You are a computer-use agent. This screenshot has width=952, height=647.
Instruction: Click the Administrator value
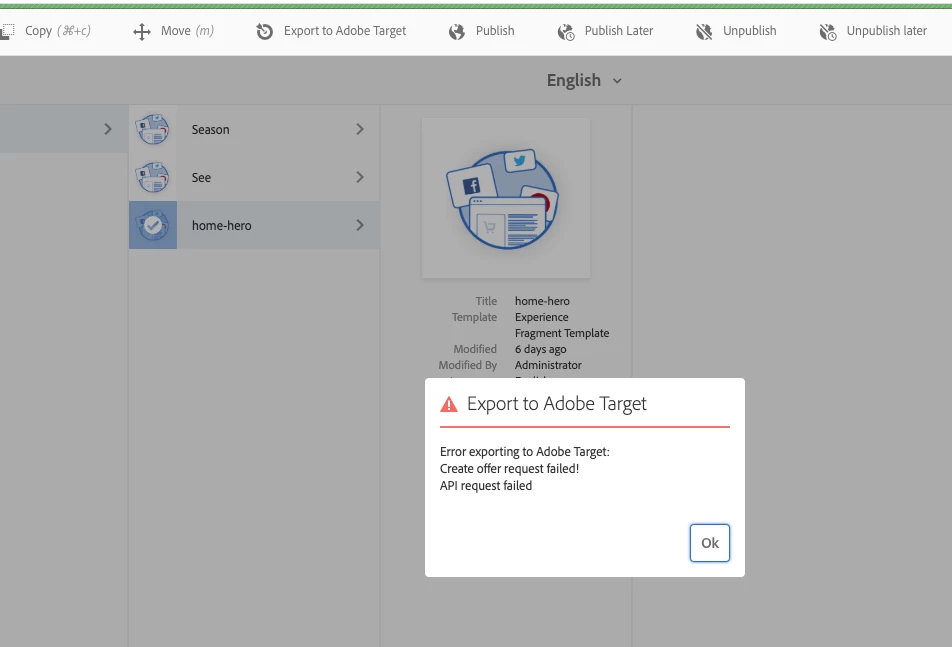click(548, 365)
